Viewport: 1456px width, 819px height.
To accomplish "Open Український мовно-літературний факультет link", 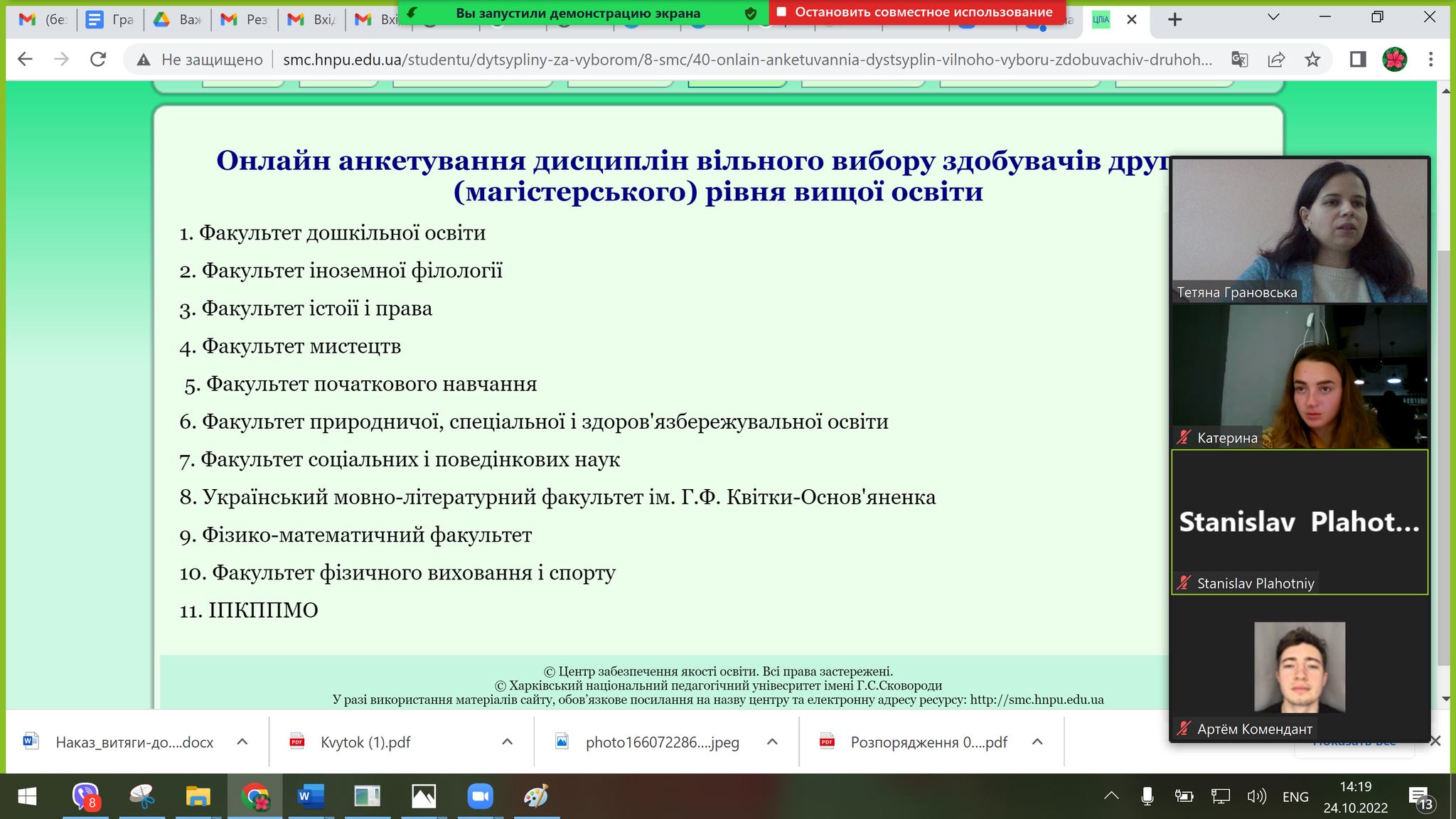I will (x=569, y=497).
